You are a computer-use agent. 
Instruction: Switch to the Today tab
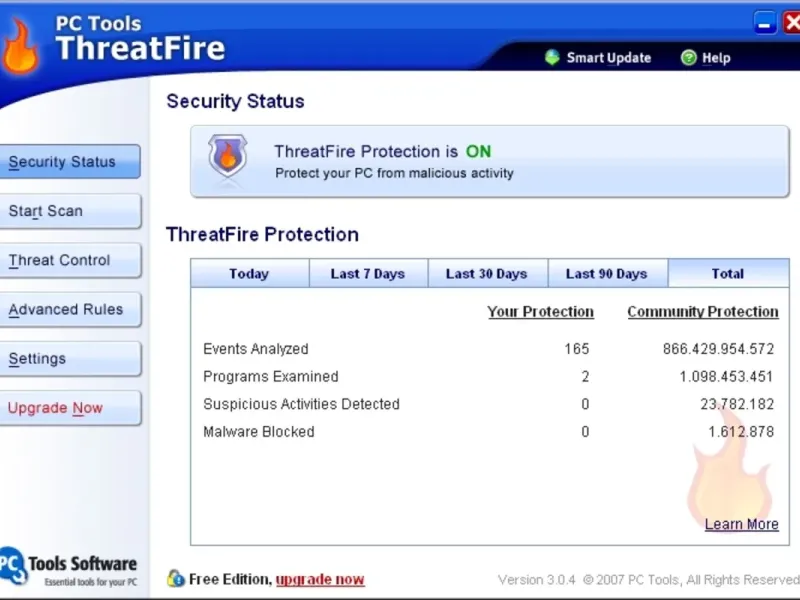[248, 274]
